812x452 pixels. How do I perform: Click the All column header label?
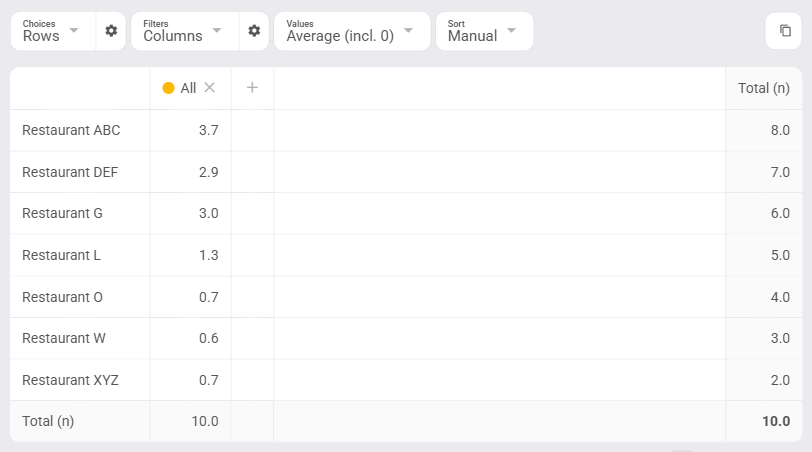point(188,88)
